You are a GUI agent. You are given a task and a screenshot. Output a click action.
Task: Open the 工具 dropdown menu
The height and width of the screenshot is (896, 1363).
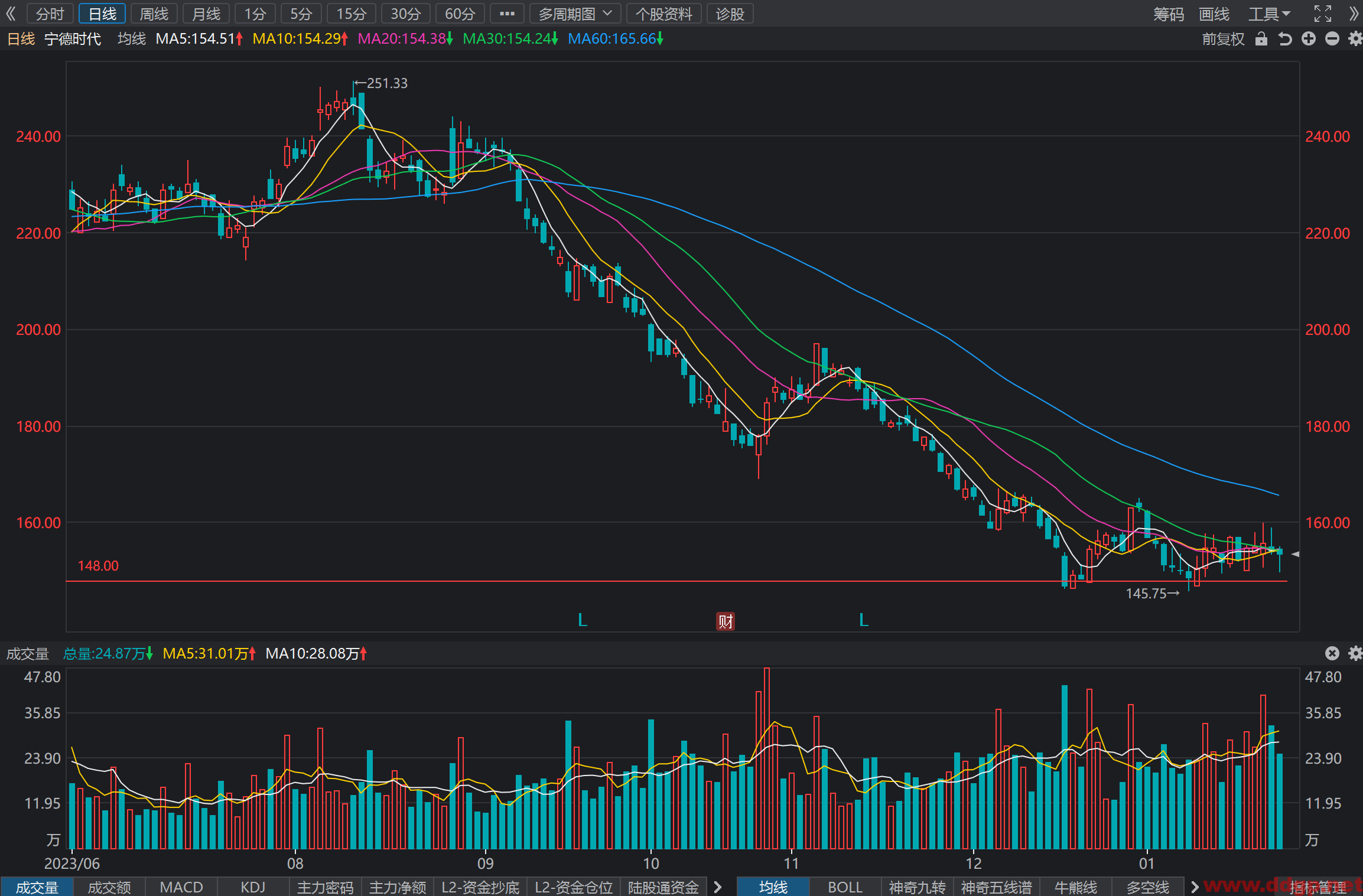[1269, 14]
